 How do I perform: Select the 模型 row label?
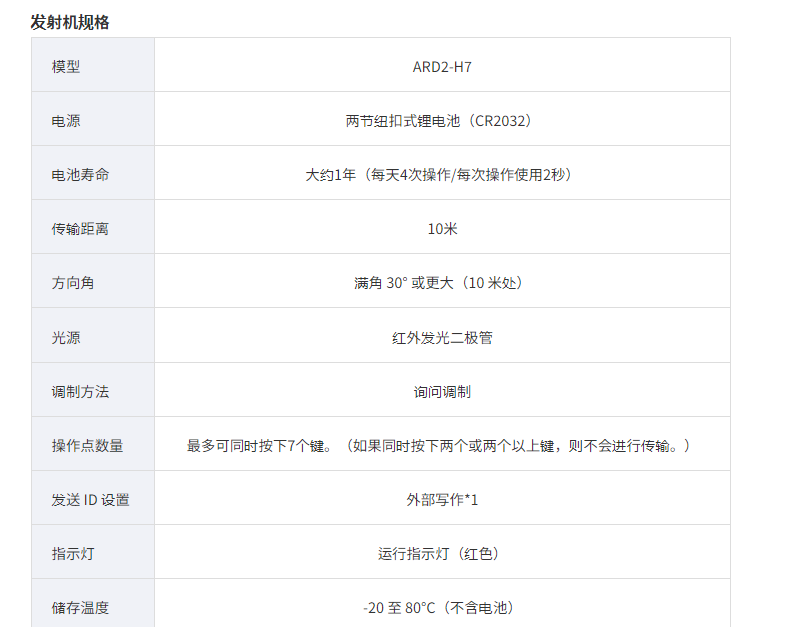click(66, 67)
